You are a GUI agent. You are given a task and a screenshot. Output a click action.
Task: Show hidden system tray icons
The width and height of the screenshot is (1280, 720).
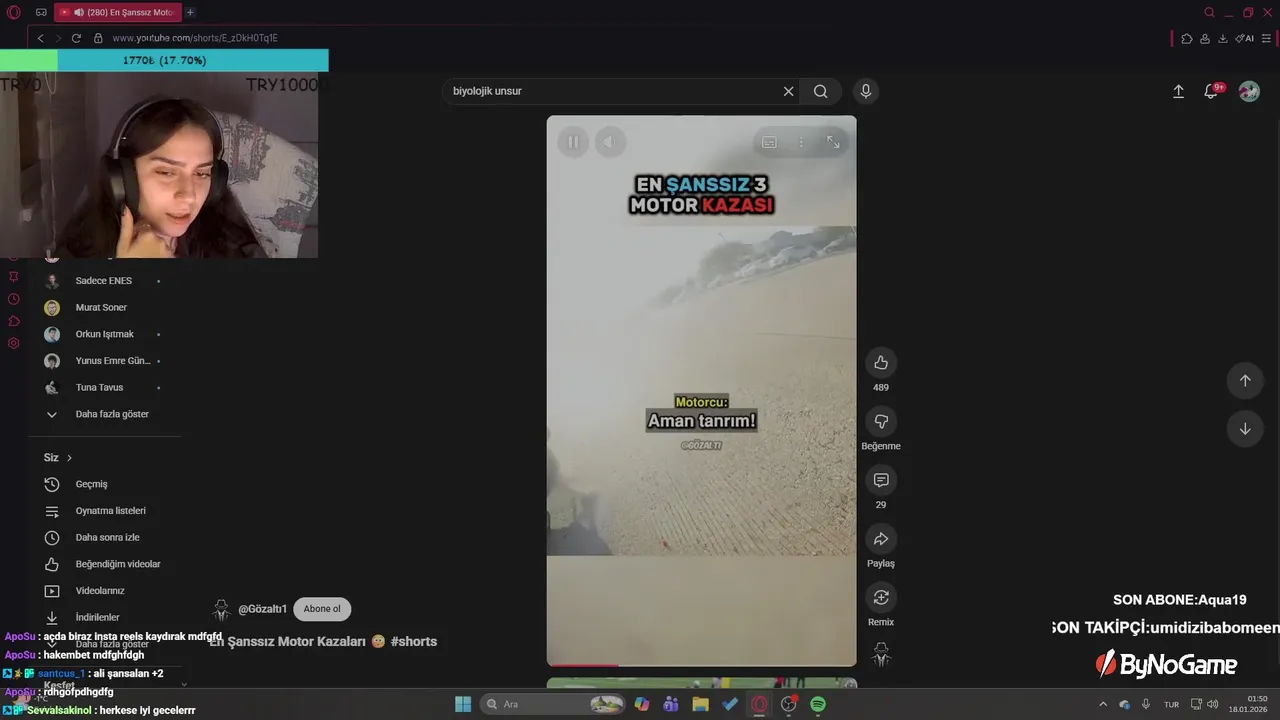pos(1103,704)
